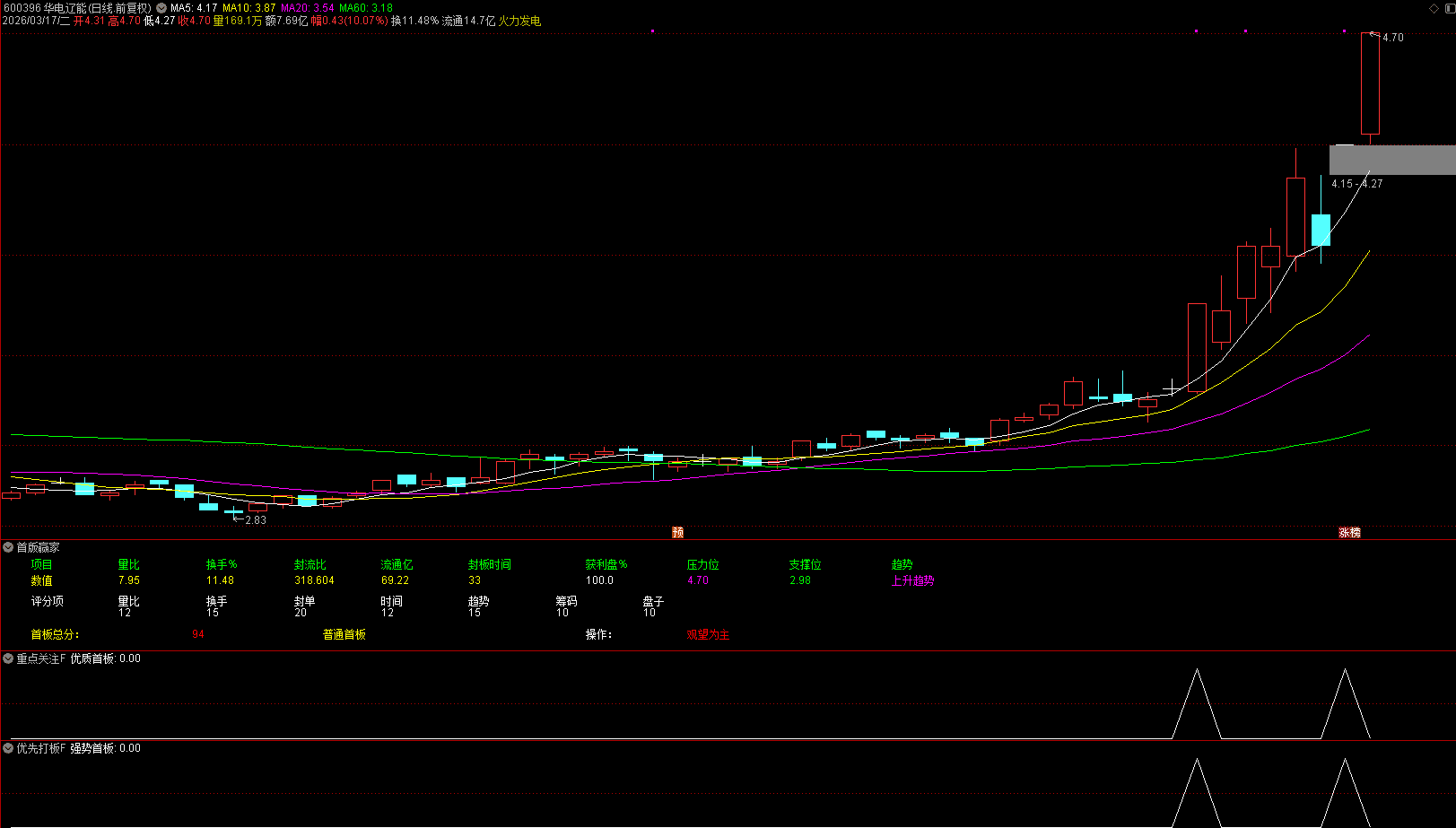Select the MA60 moving average label
Image resolution: width=1456 pixels, height=828 pixels.
tap(365, 8)
